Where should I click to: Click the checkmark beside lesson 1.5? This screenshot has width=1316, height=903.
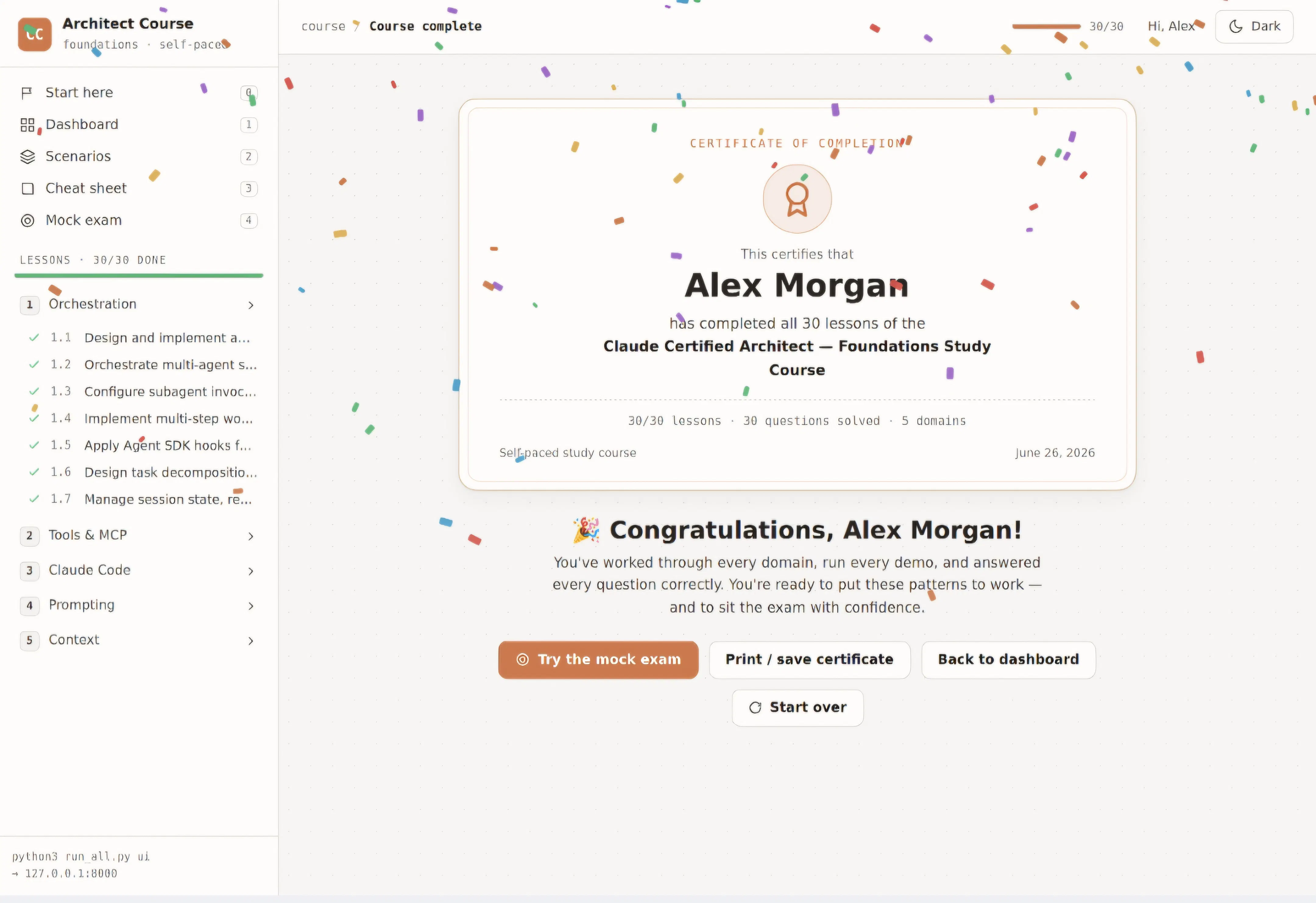click(x=34, y=445)
